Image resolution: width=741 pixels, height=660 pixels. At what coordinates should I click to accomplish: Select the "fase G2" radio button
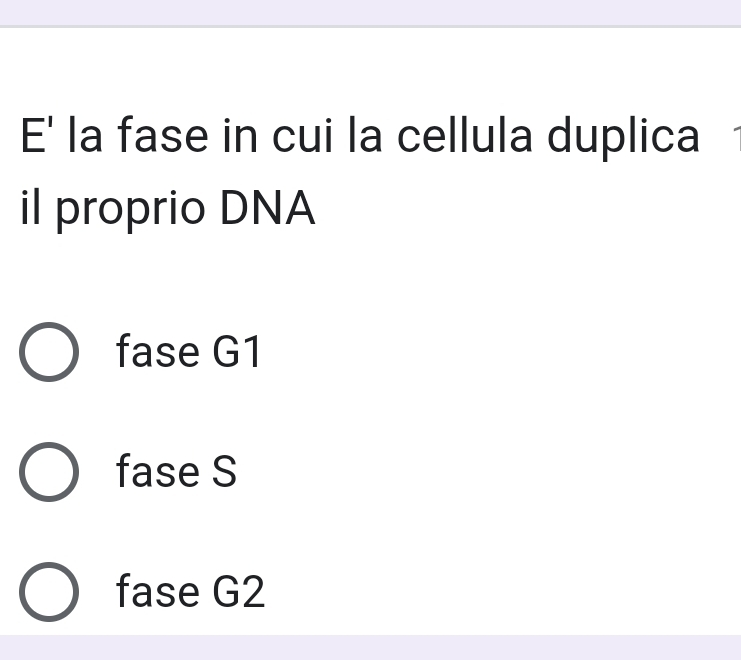click(48, 592)
